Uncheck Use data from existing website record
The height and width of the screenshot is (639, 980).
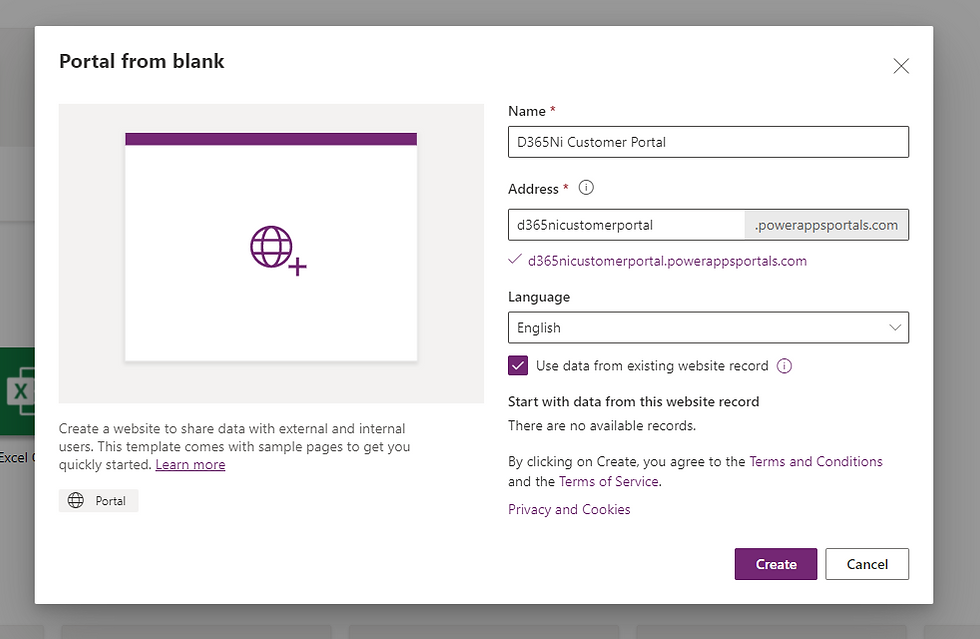pyautogui.click(x=518, y=366)
